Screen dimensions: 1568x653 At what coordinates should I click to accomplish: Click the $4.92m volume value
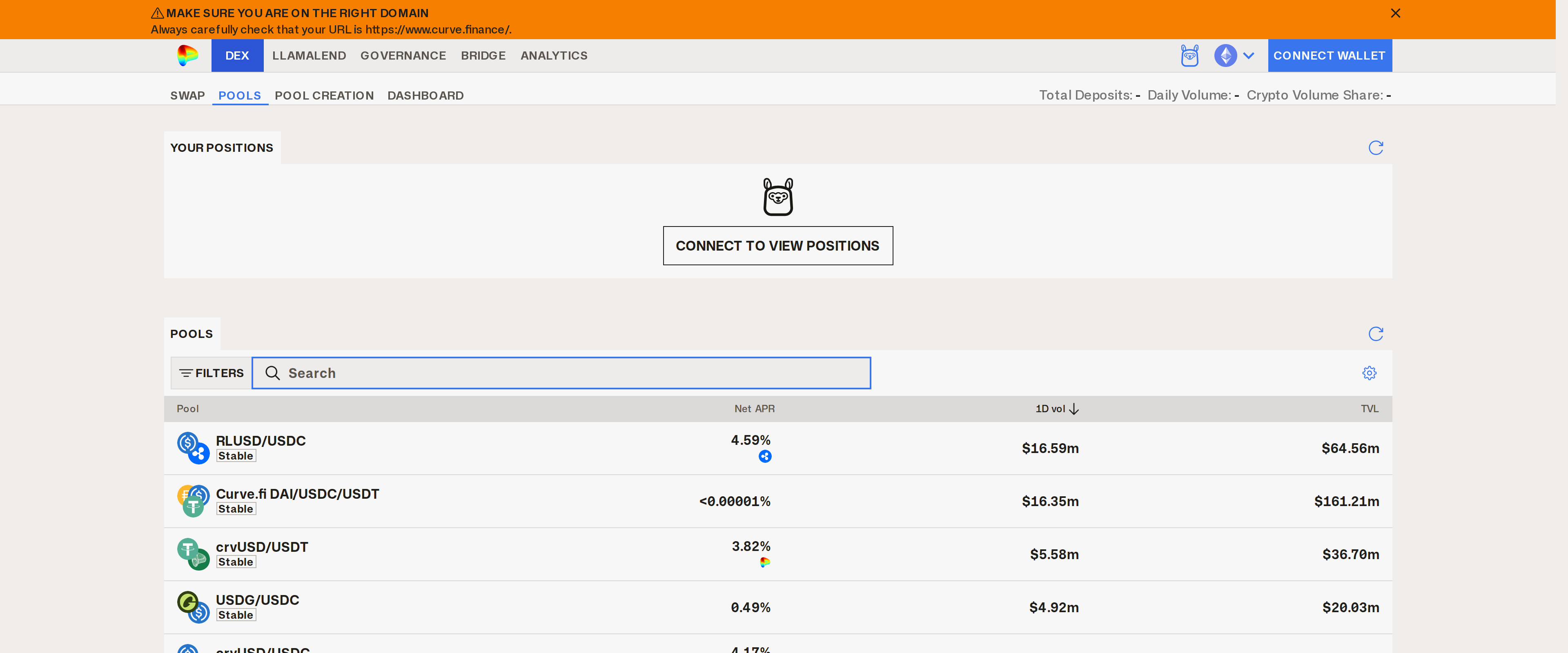click(x=1053, y=607)
